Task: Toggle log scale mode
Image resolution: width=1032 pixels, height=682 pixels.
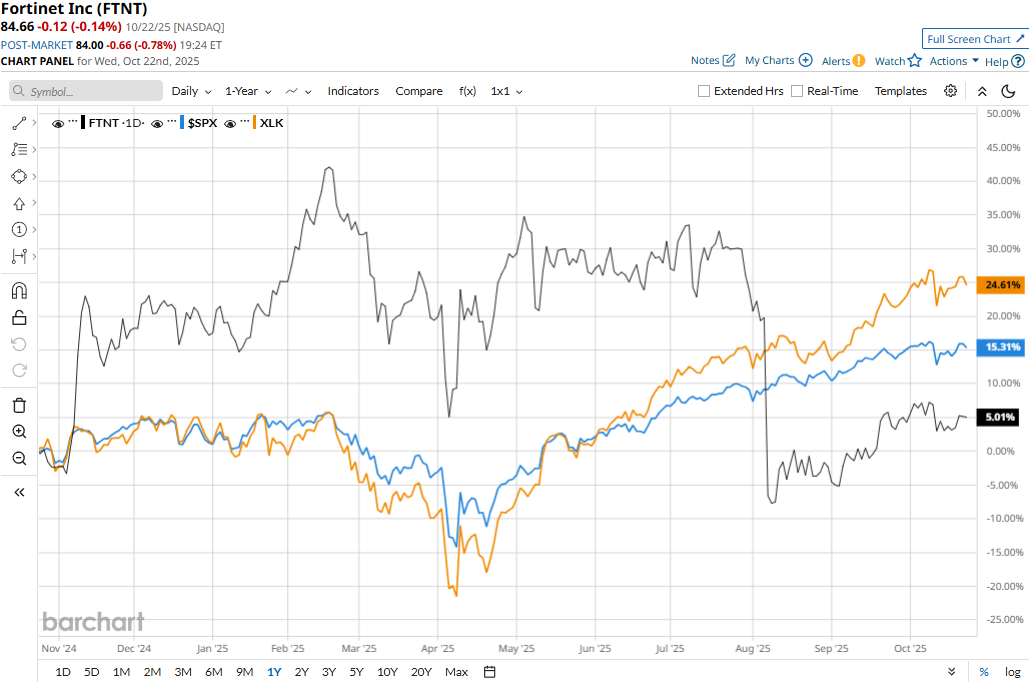Action: coord(1013,671)
